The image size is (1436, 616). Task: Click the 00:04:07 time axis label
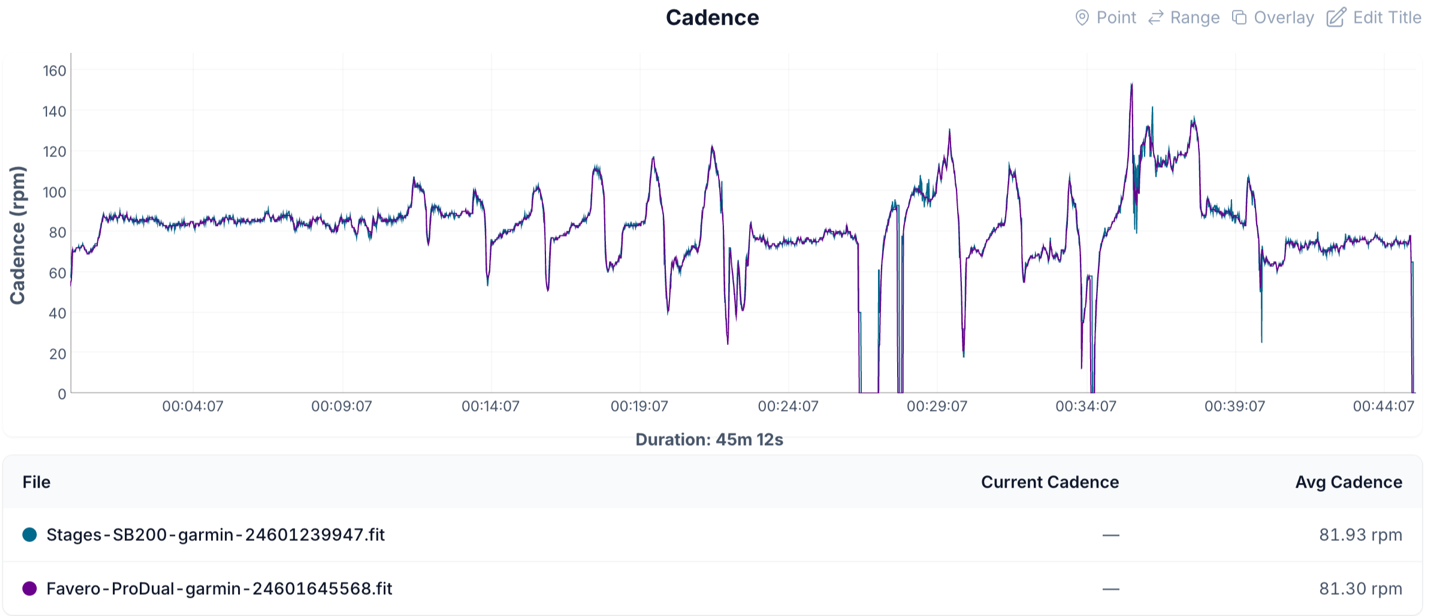(192, 407)
